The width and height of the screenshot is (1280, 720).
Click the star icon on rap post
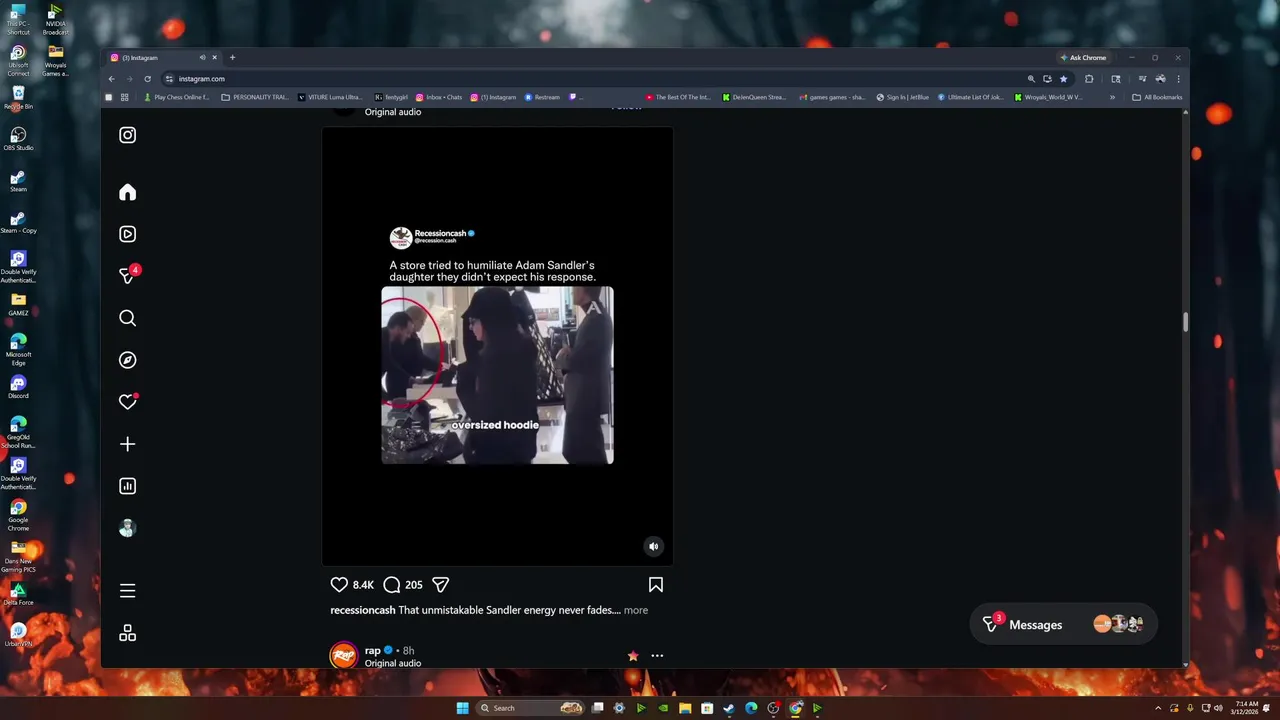(633, 656)
